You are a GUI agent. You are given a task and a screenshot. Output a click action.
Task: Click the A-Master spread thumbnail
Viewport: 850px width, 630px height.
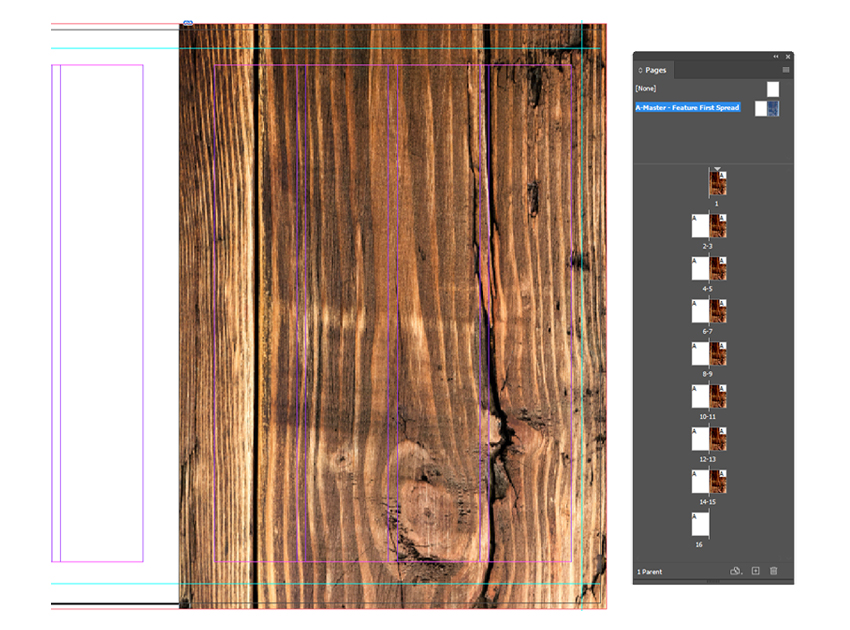pos(767,108)
